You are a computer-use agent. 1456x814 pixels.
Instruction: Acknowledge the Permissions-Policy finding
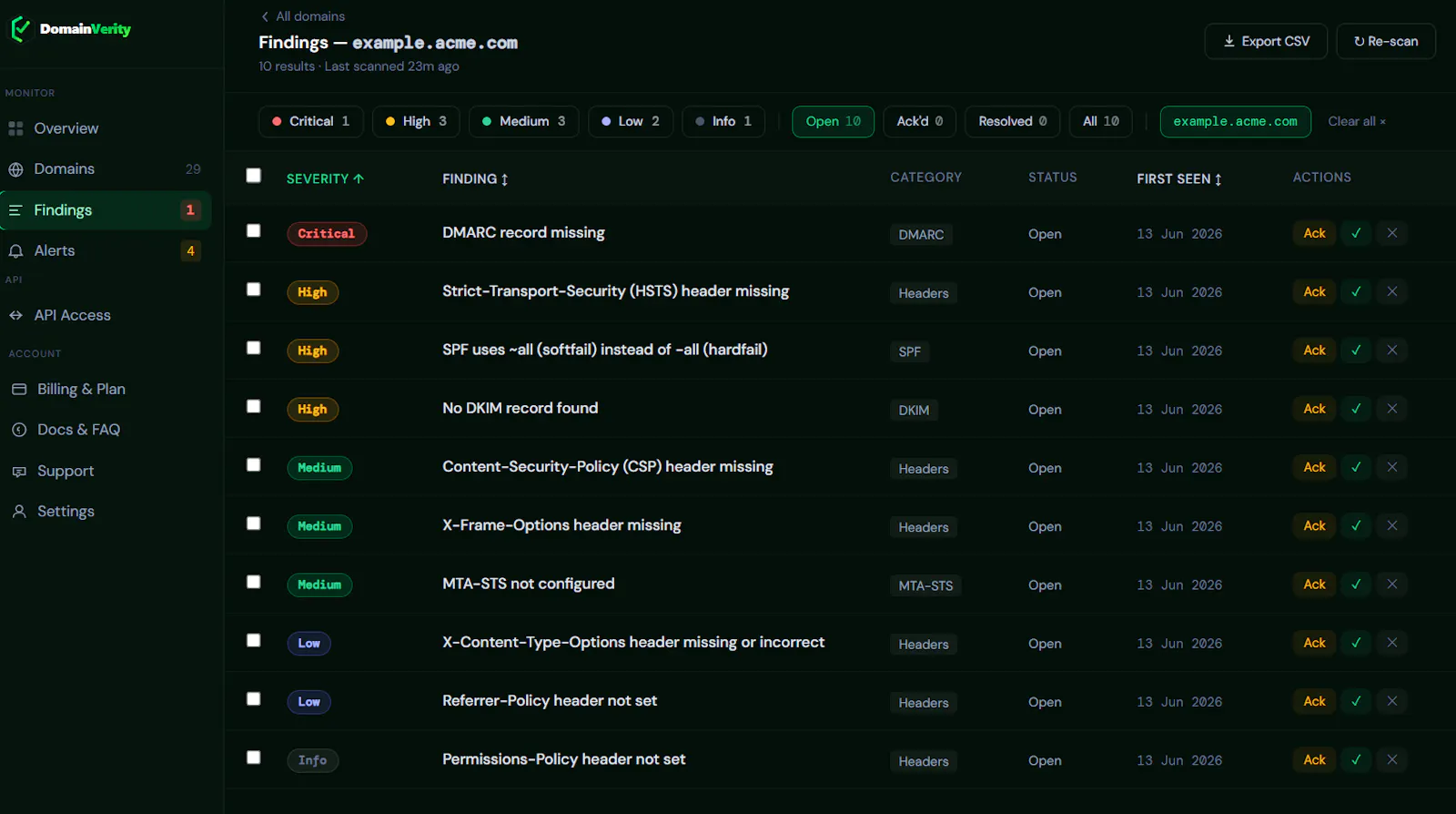click(x=1314, y=759)
